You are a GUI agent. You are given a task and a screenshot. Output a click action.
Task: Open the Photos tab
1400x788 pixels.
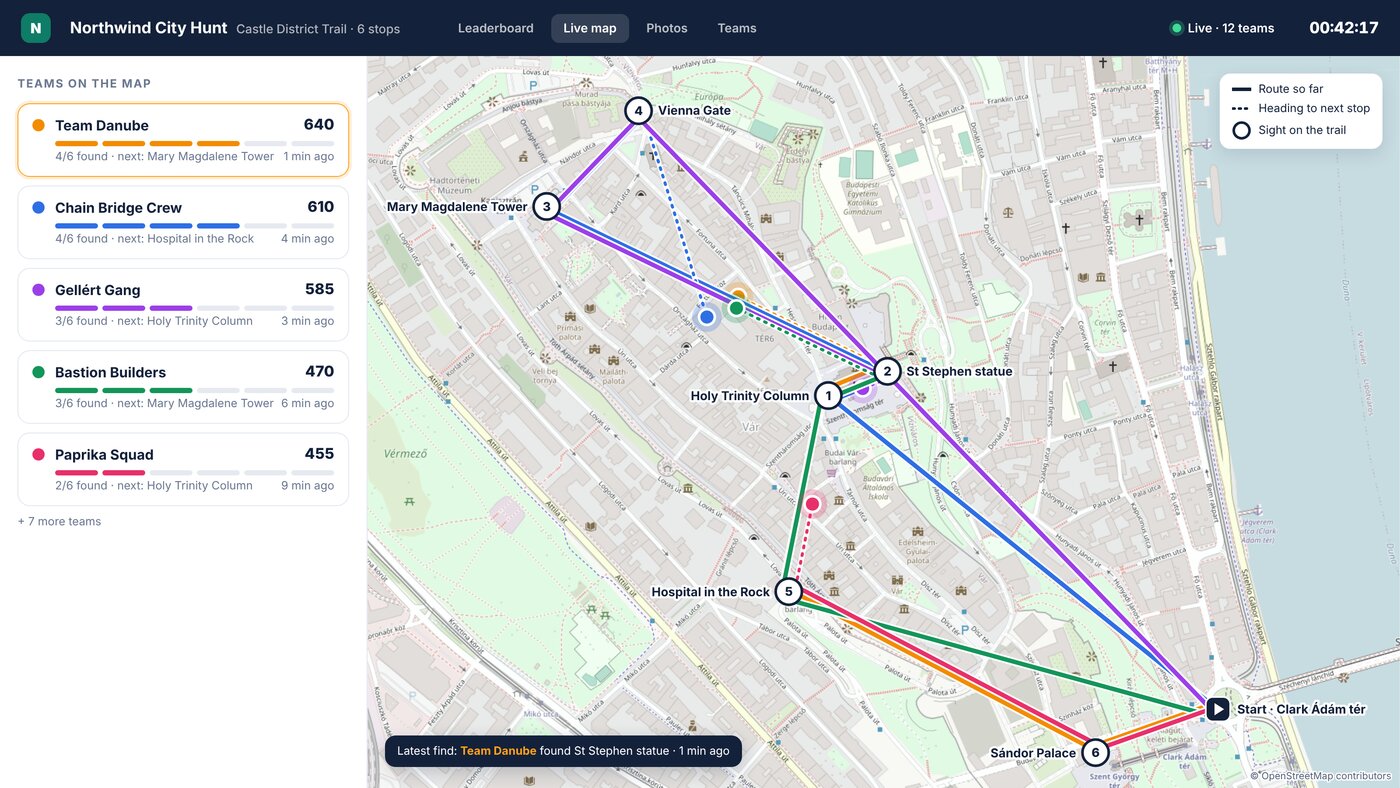(667, 28)
